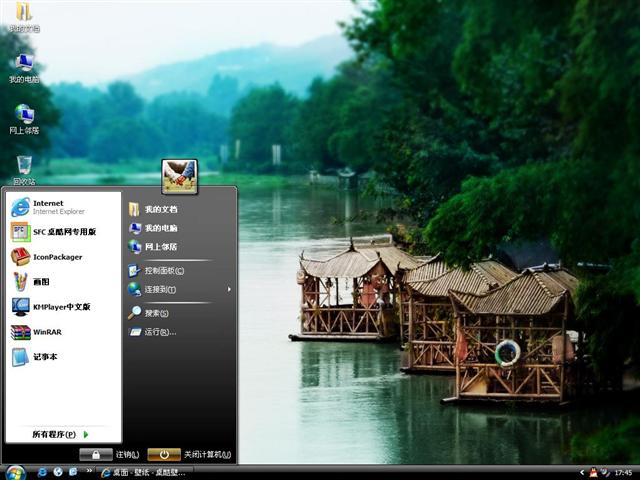The height and width of the screenshot is (480, 640).
Task: Click the QQ penguin tray icon
Action: tap(593, 472)
